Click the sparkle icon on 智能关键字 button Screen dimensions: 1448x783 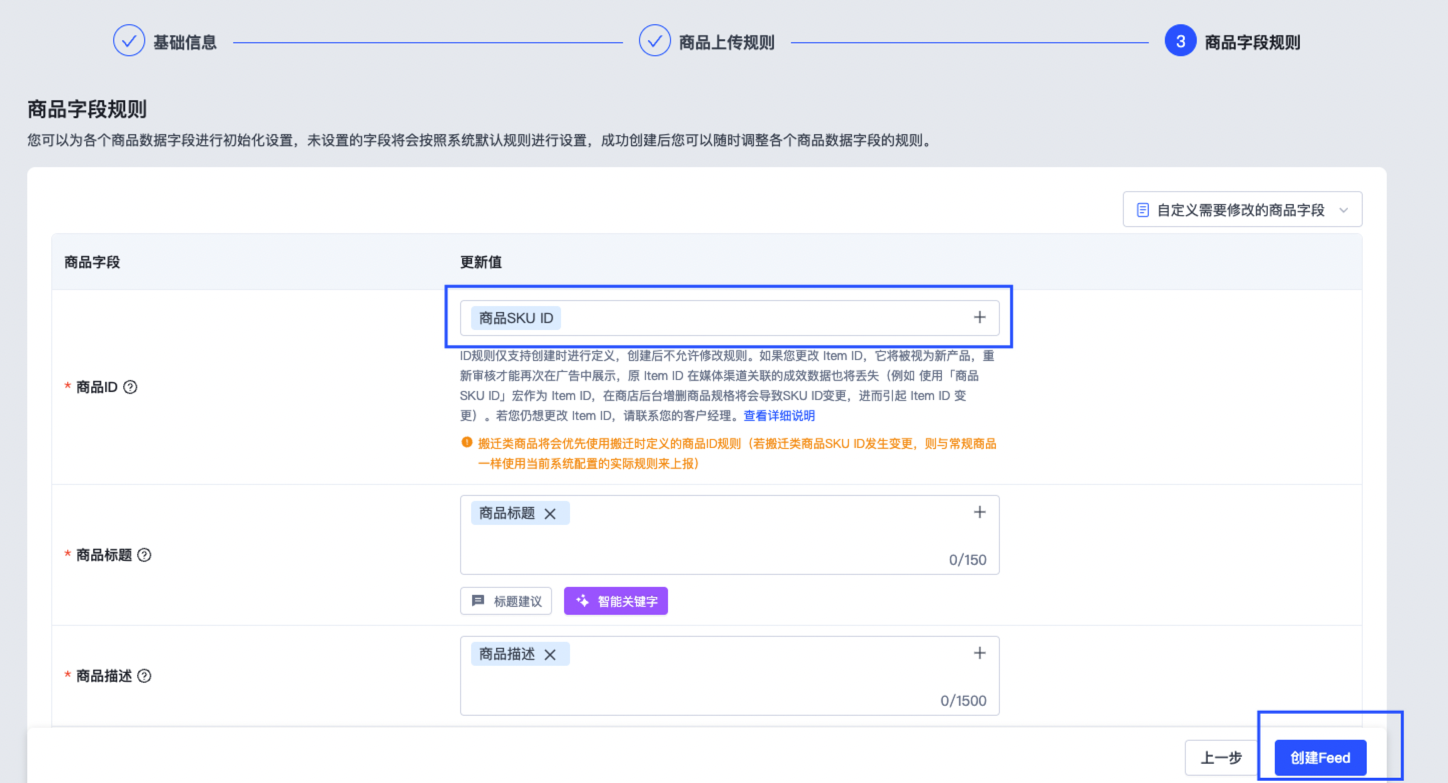pyautogui.click(x=581, y=600)
